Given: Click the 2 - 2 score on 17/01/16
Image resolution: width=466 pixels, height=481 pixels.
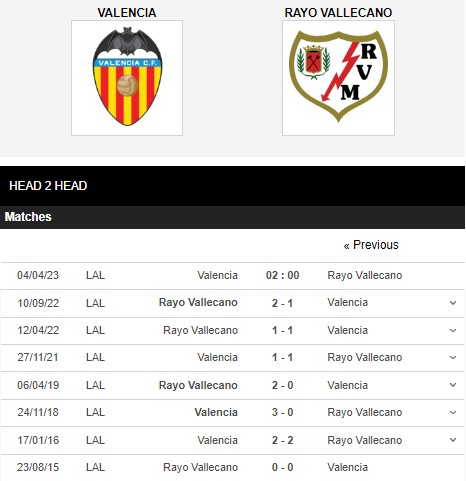Looking at the screenshot, I should [282, 440].
